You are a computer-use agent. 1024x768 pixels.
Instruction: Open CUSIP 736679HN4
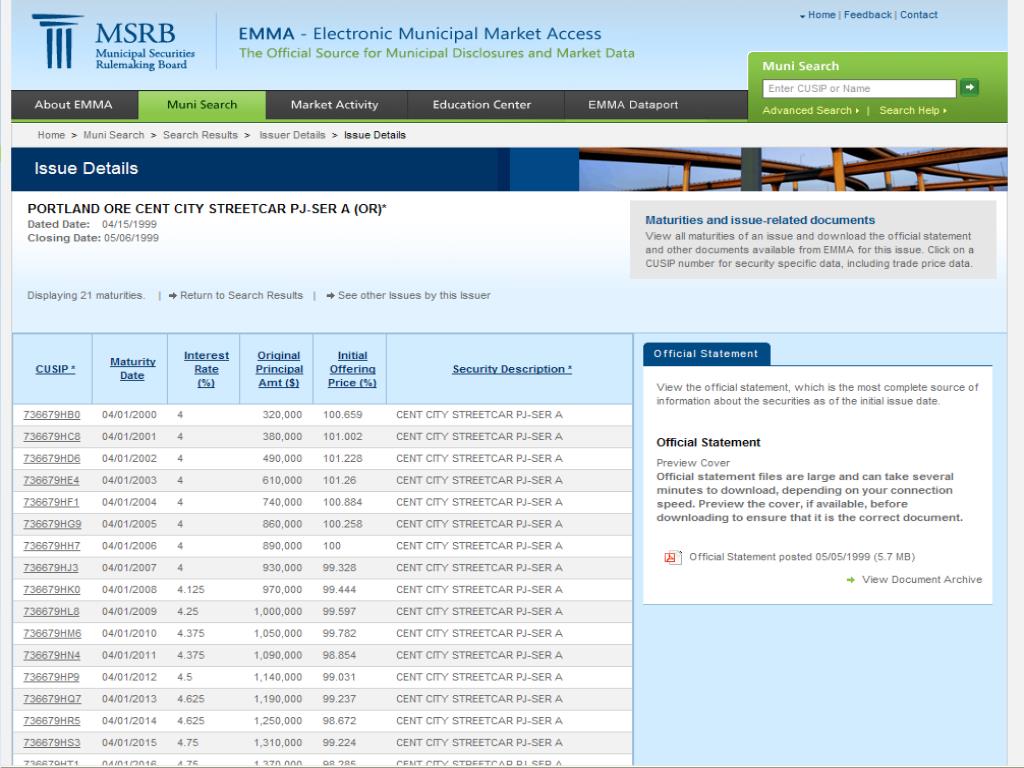tap(52, 655)
